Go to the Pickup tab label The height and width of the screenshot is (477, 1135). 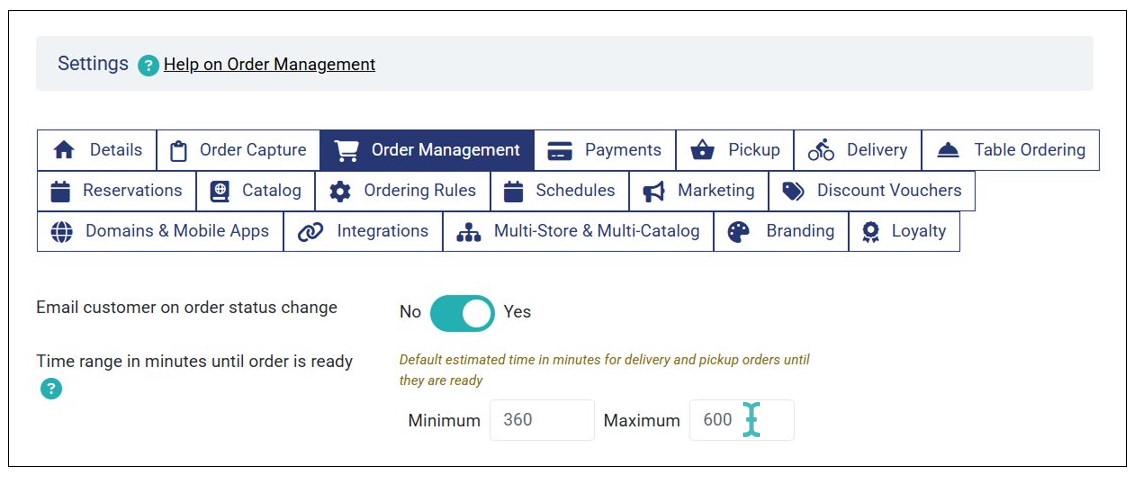click(x=754, y=150)
